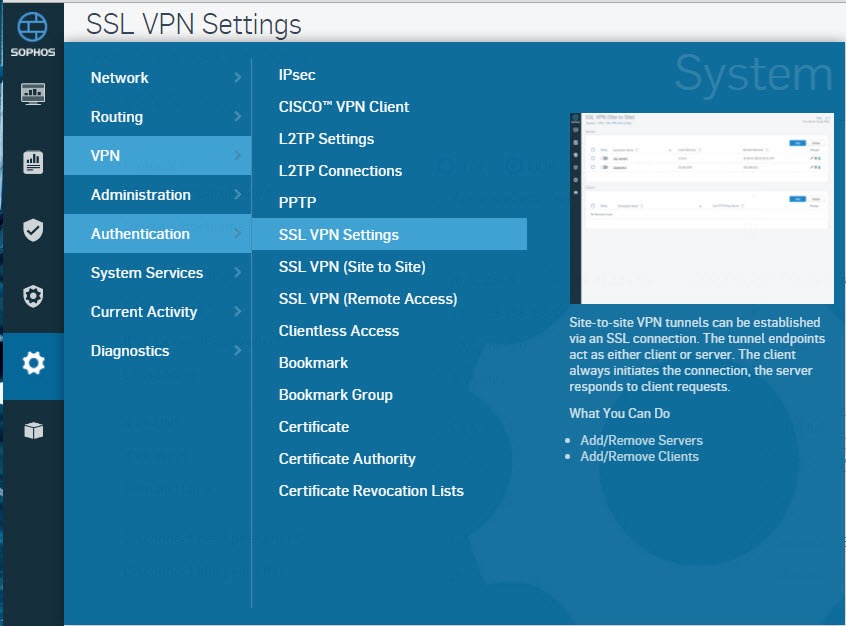The height and width of the screenshot is (626, 846).
Task: Open the shield checkmark Protect icon
Action: point(33,230)
